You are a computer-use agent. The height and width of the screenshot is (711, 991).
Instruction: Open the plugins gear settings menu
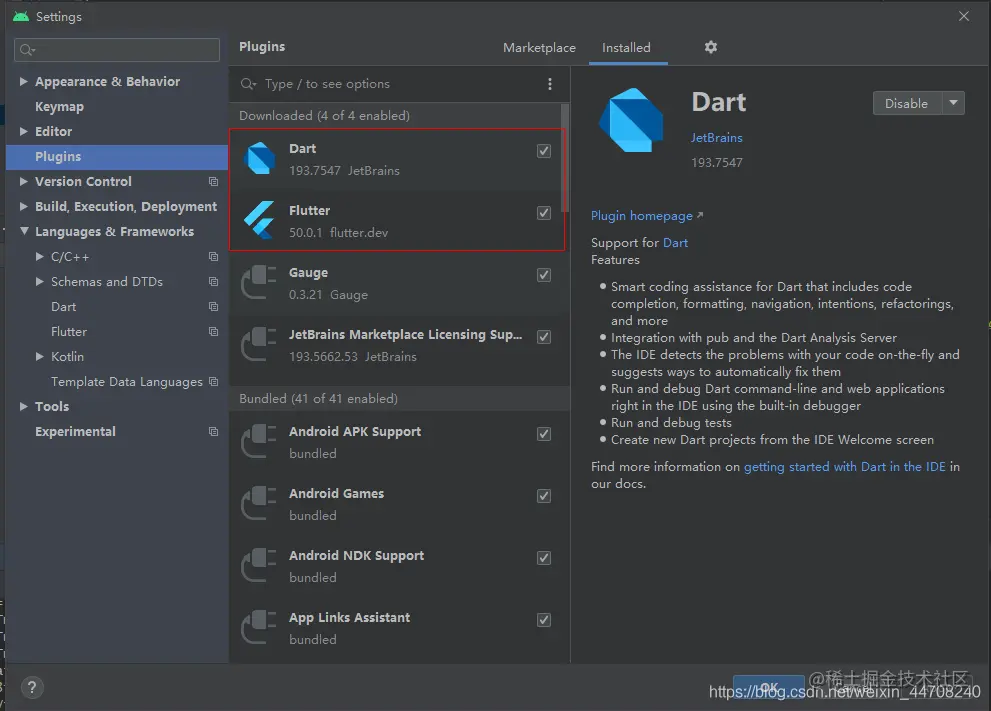pos(711,47)
